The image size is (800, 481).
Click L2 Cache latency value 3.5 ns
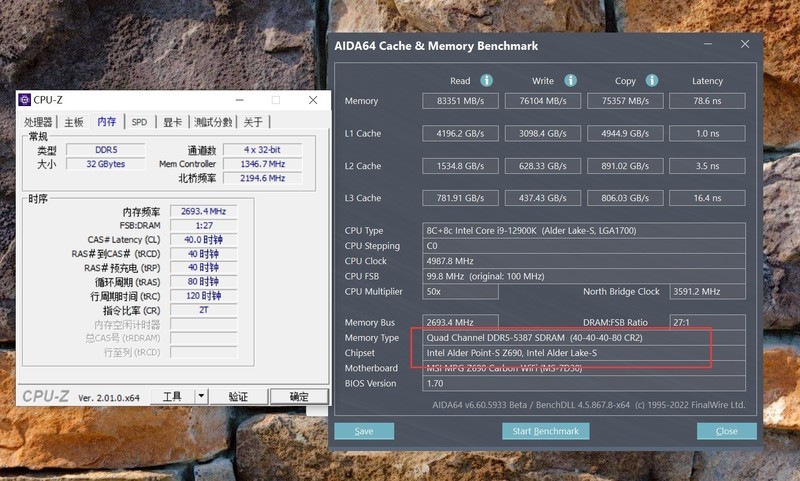point(707,166)
